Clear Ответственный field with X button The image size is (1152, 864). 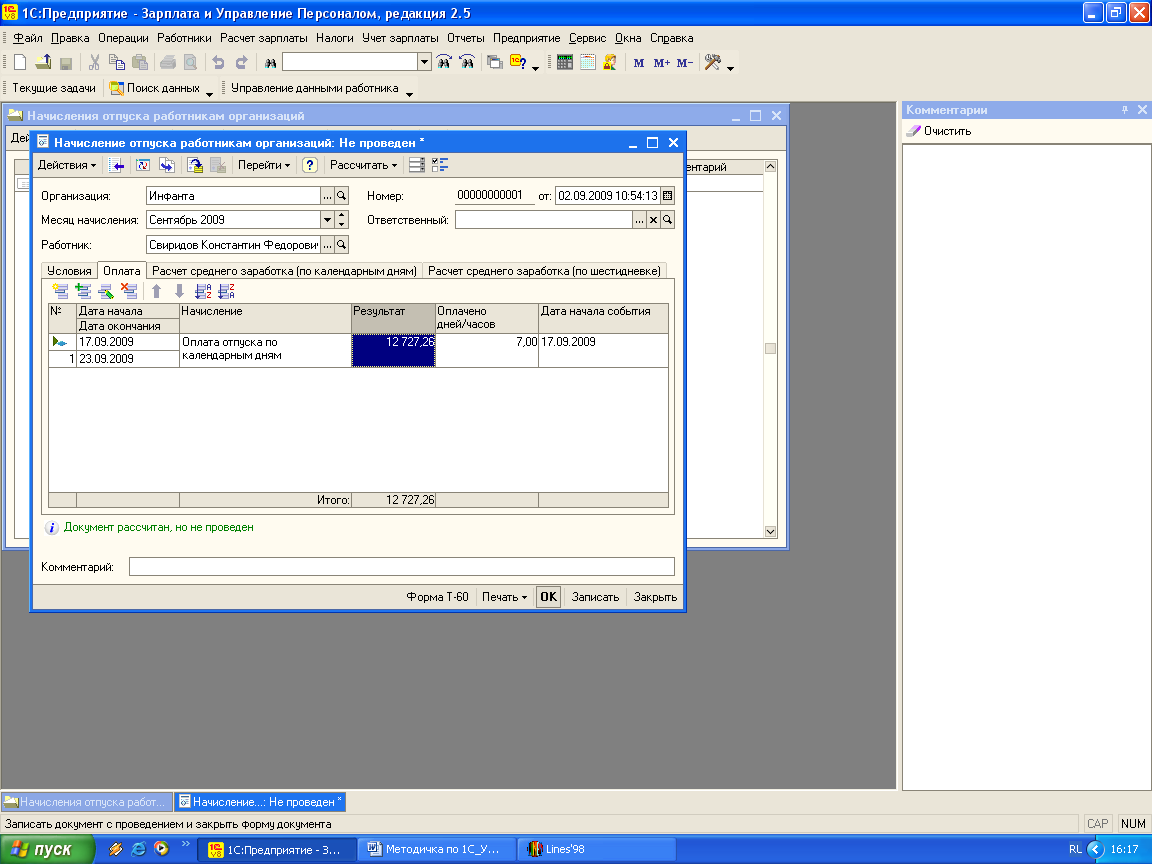click(653, 220)
